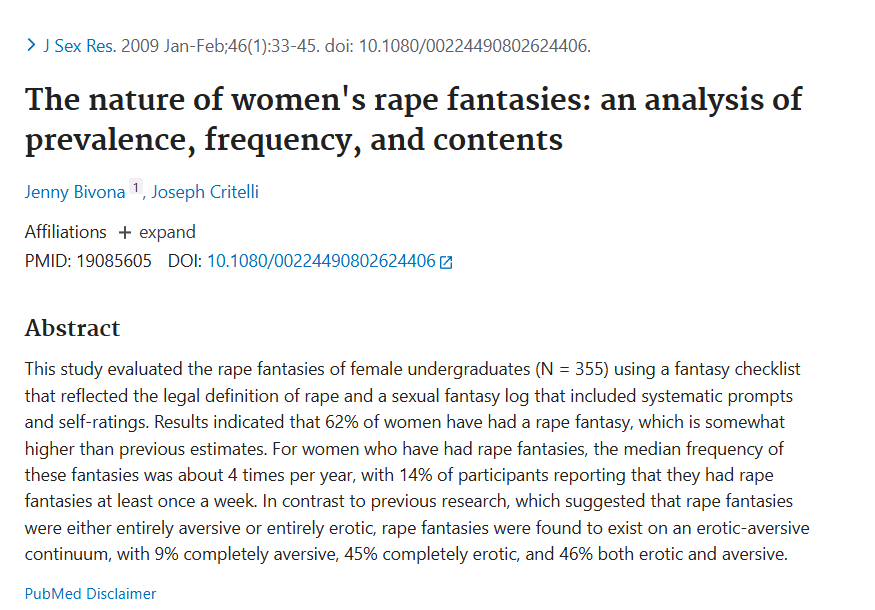875x610 pixels.
Task: Expand the affiliations via the expand text
Action: 167,232
